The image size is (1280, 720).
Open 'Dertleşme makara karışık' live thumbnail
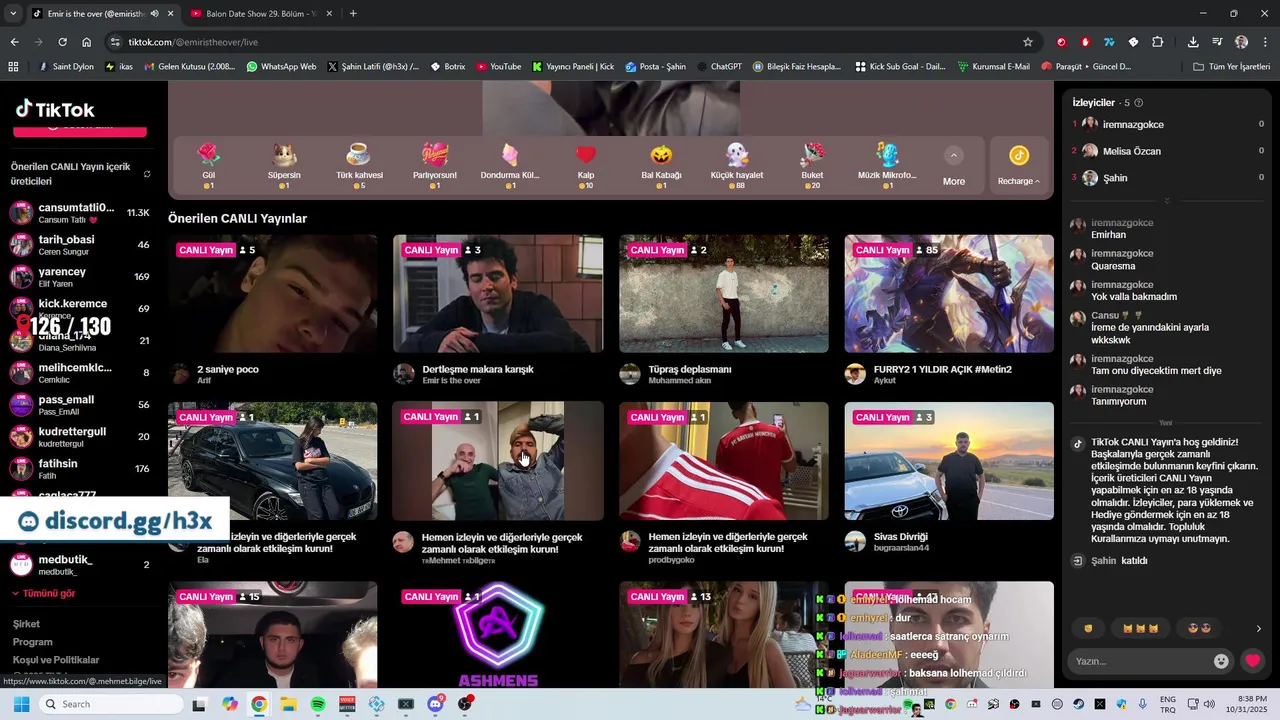(x=498, y=294)
